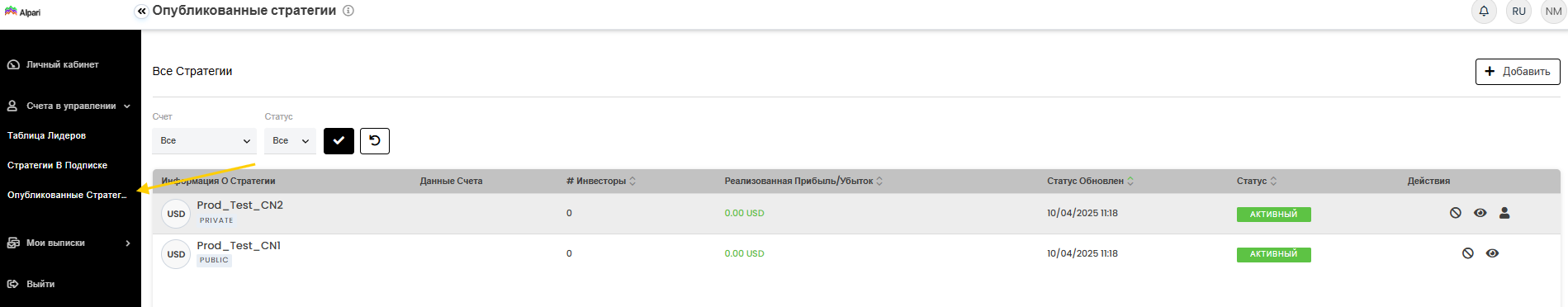Click info icon beside page title
Screen dimensions: 1568x307
pyautogui.click(x=348, y=11)
